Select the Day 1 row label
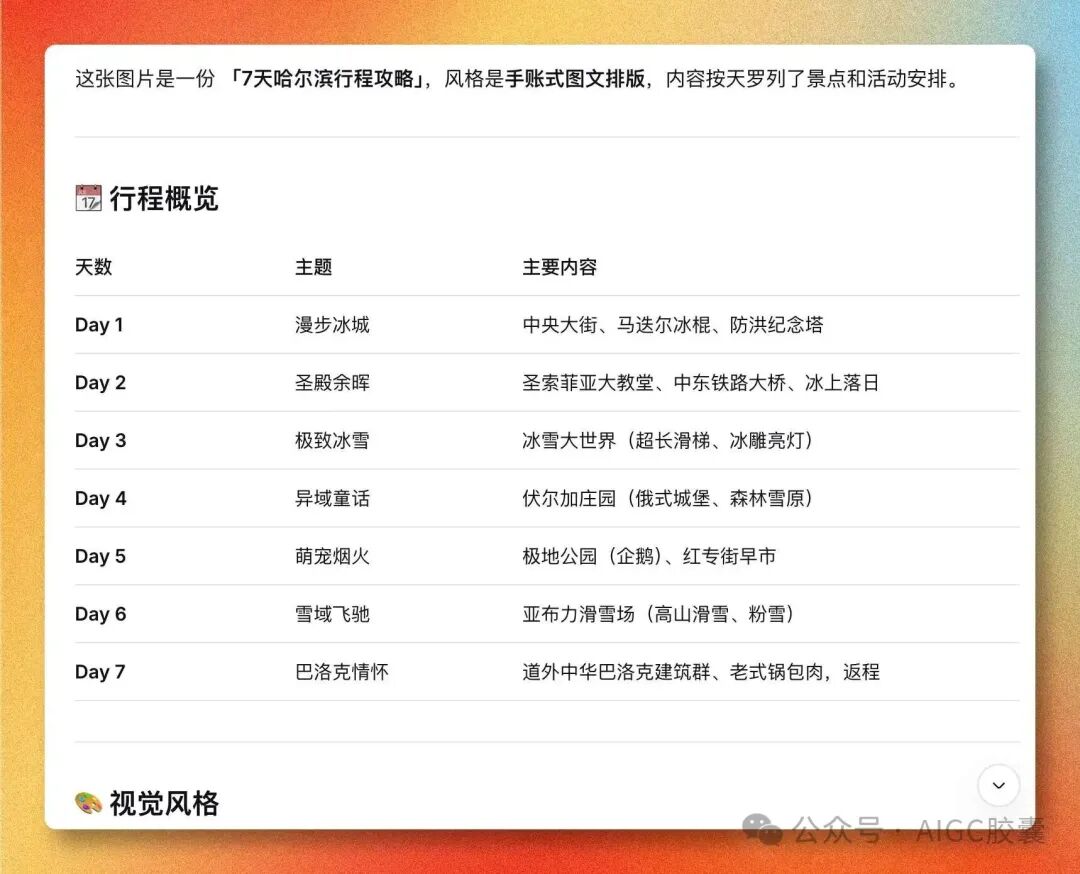1080x874 pixels. [100, 324]
